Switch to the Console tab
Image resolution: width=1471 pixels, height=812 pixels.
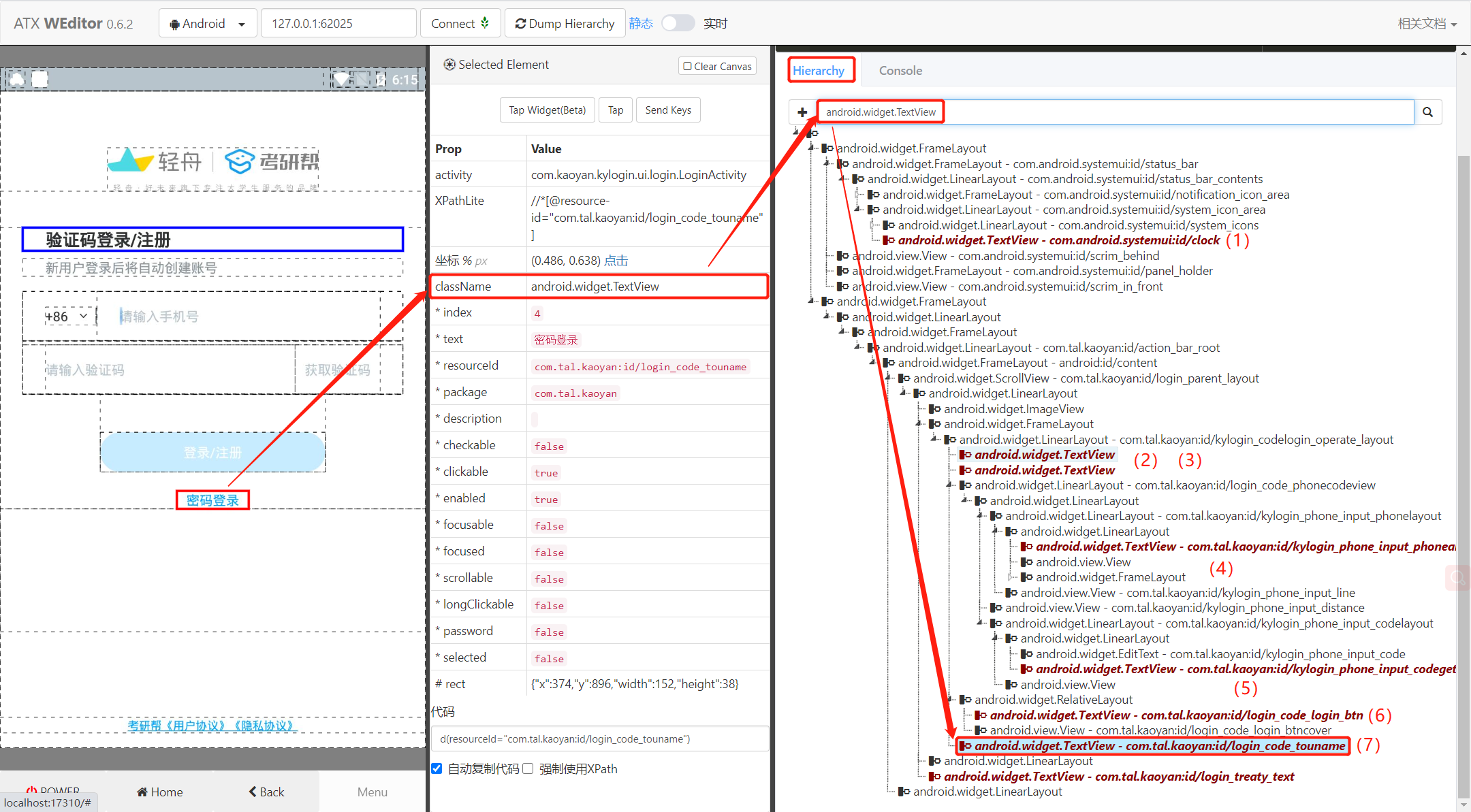coord(900,71)
